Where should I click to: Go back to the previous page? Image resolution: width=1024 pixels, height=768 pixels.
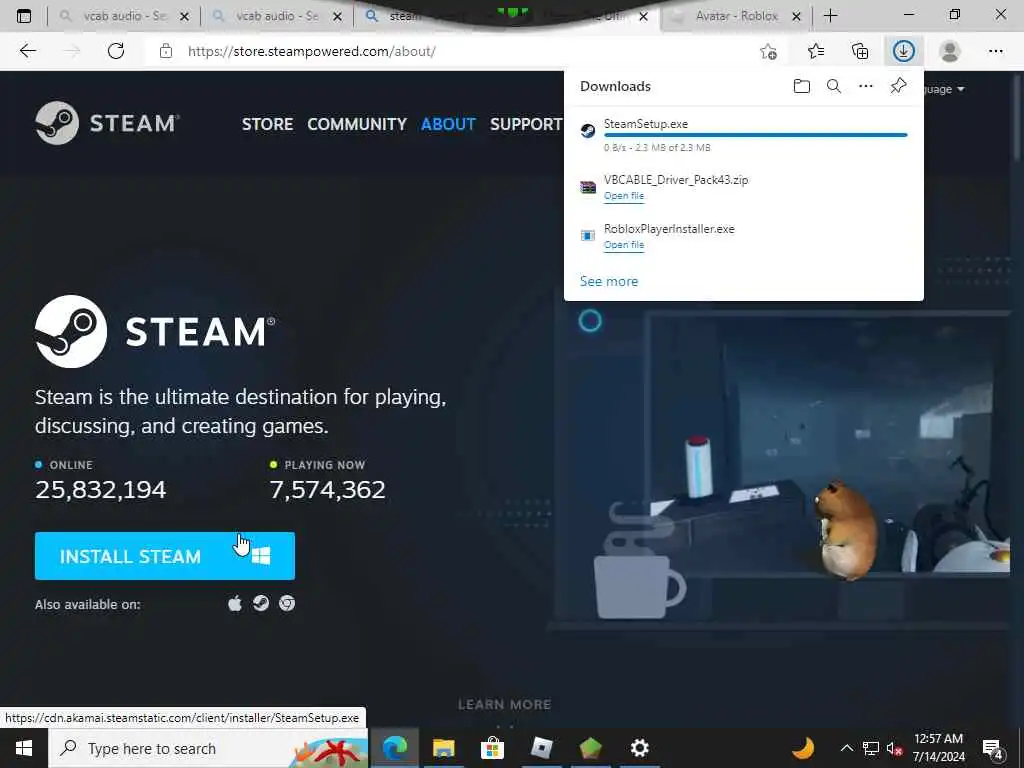tap(27, 51)
